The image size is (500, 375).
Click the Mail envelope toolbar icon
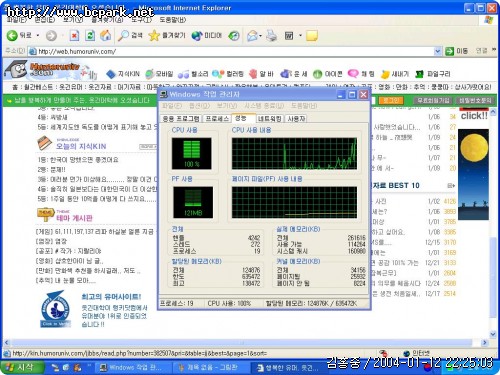click(252, 35)
